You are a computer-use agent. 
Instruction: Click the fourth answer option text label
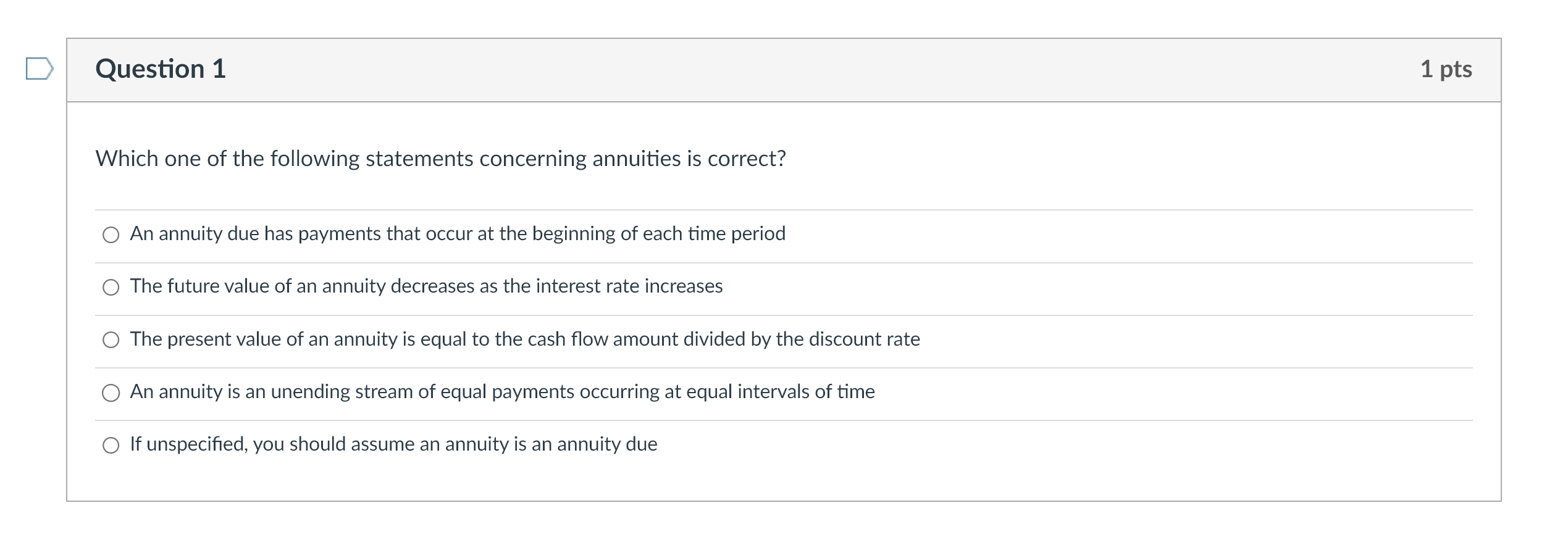click(x=501, y=391)
